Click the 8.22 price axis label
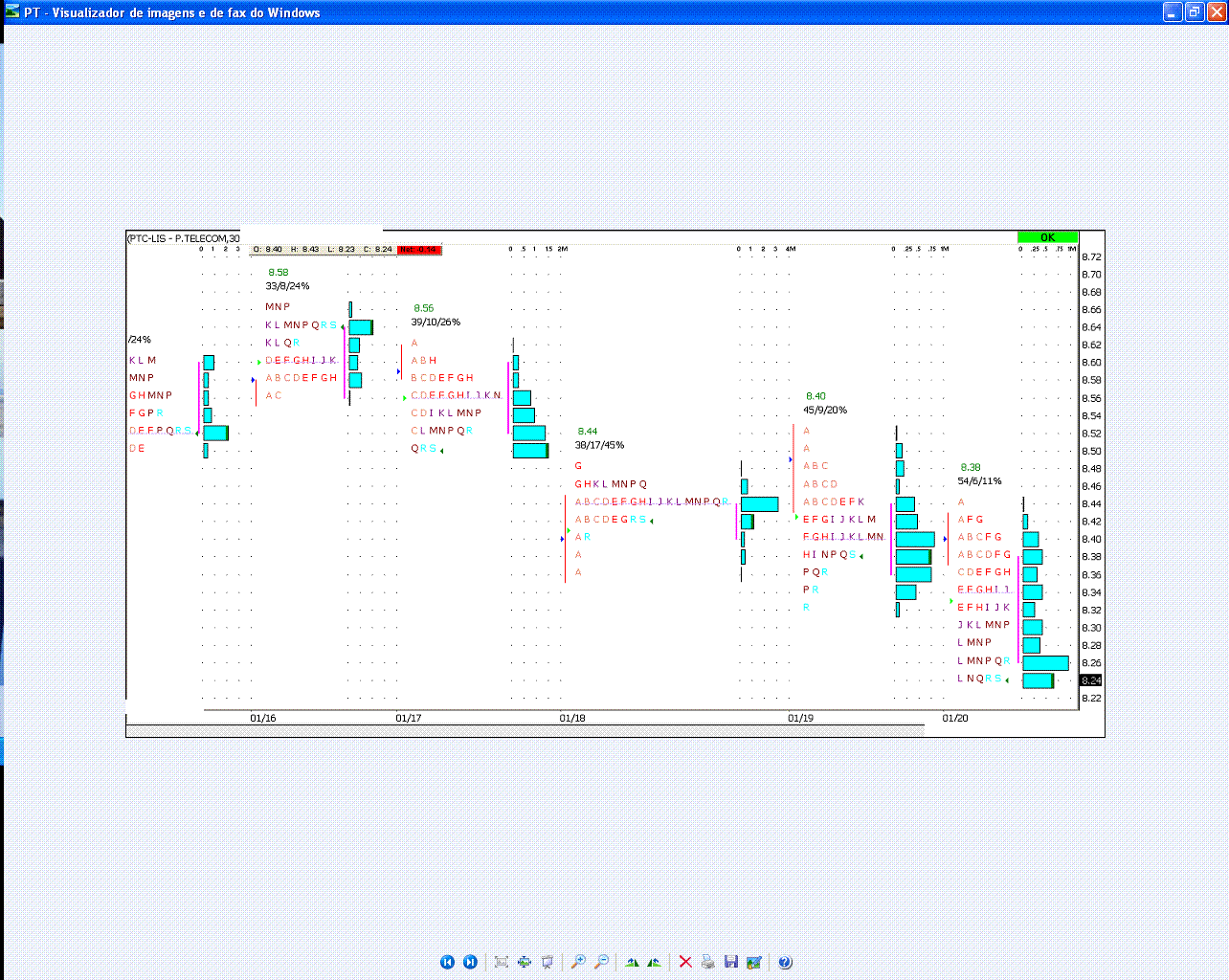Viewport: 1229px width, 980px height. 1091,699
